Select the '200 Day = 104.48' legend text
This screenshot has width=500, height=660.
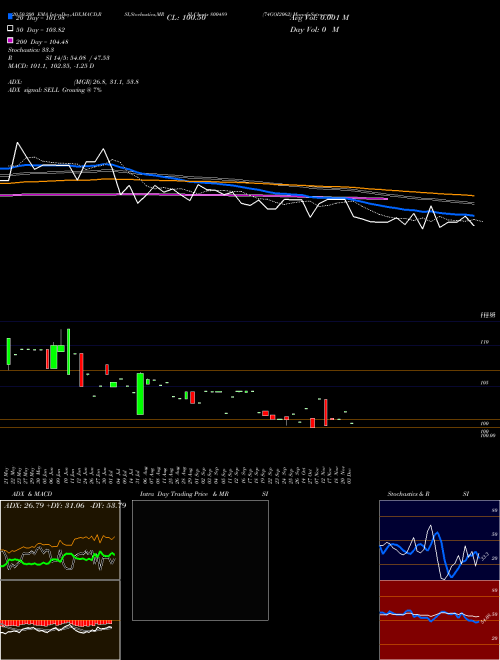[x=42, y=41]
